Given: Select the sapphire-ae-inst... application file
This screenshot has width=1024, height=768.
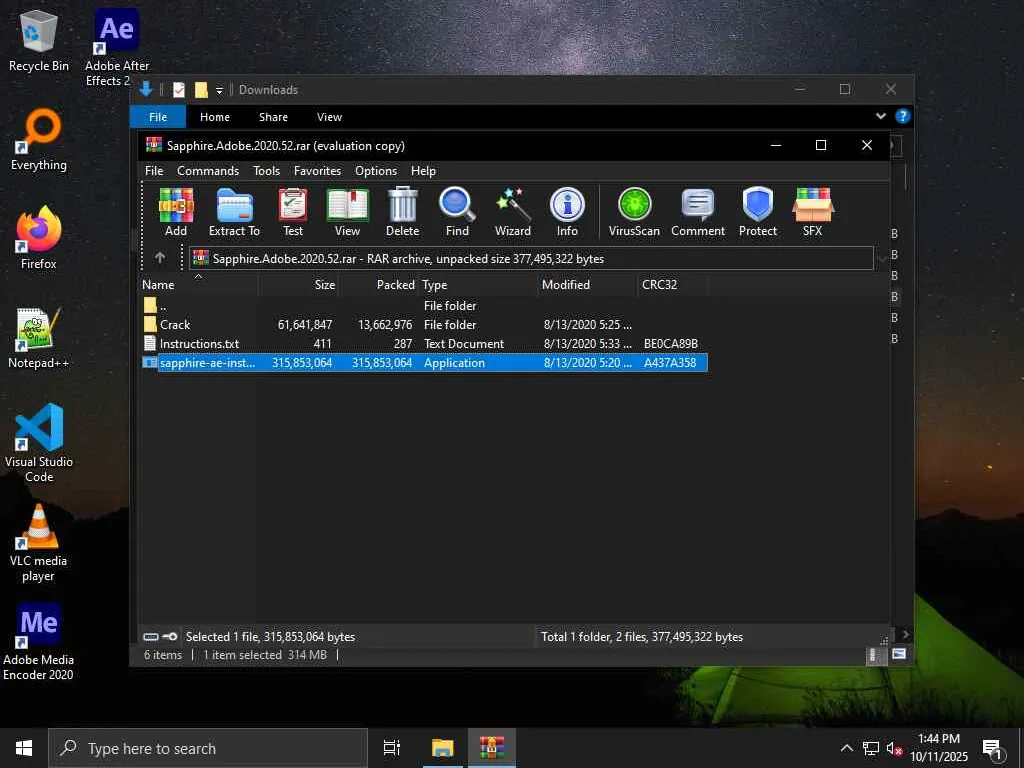Looking at the screenshot, I should point(424,362).
